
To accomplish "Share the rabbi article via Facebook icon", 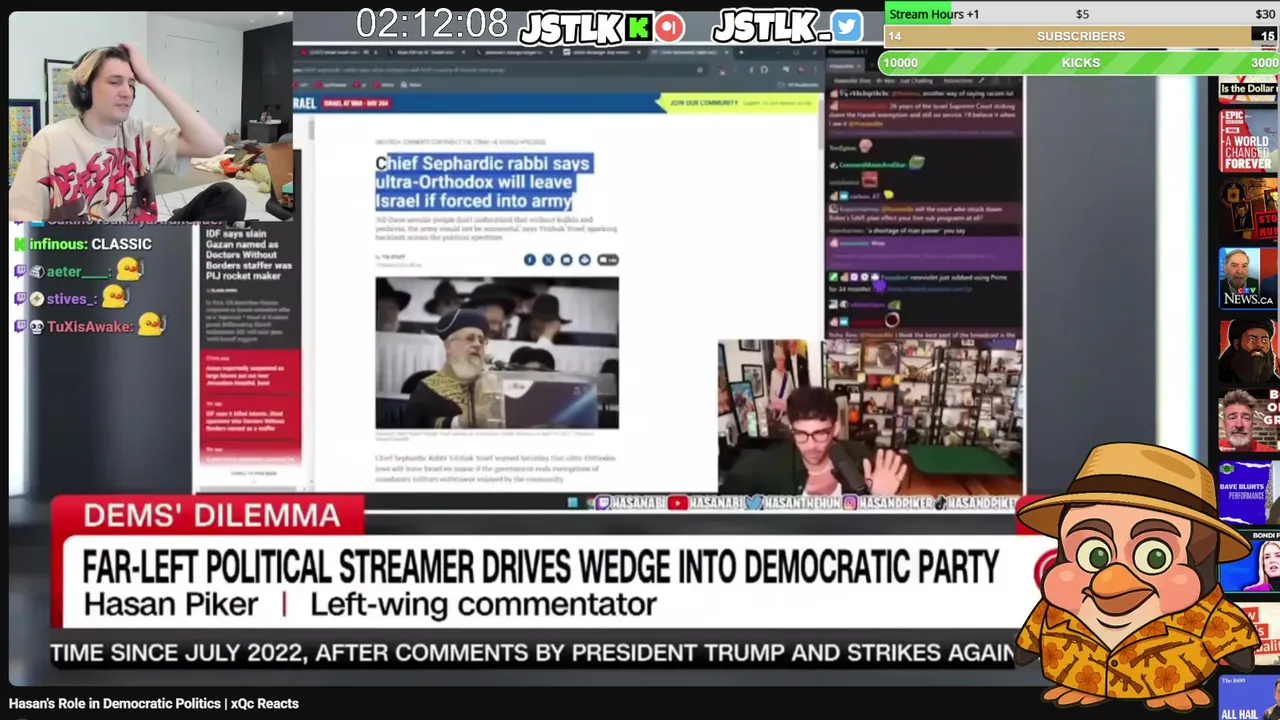I will pos(530,260).
